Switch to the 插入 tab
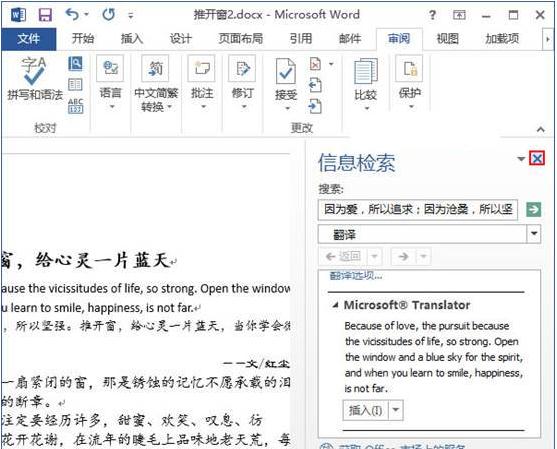This screenshot has height=449, width=557. tap(132, 38)
